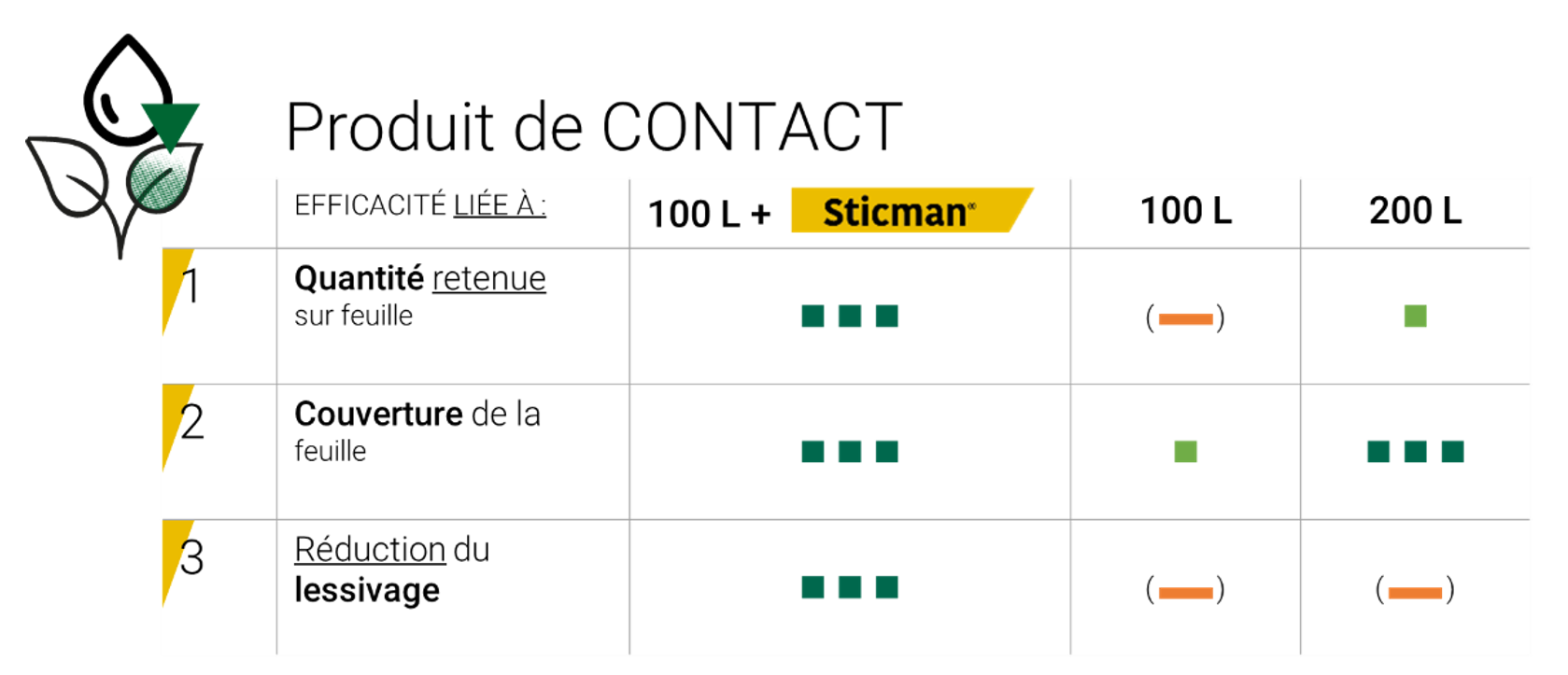Click the yellow Sticman logo badge
The image size is (1568, 675).
click(911, 210)
